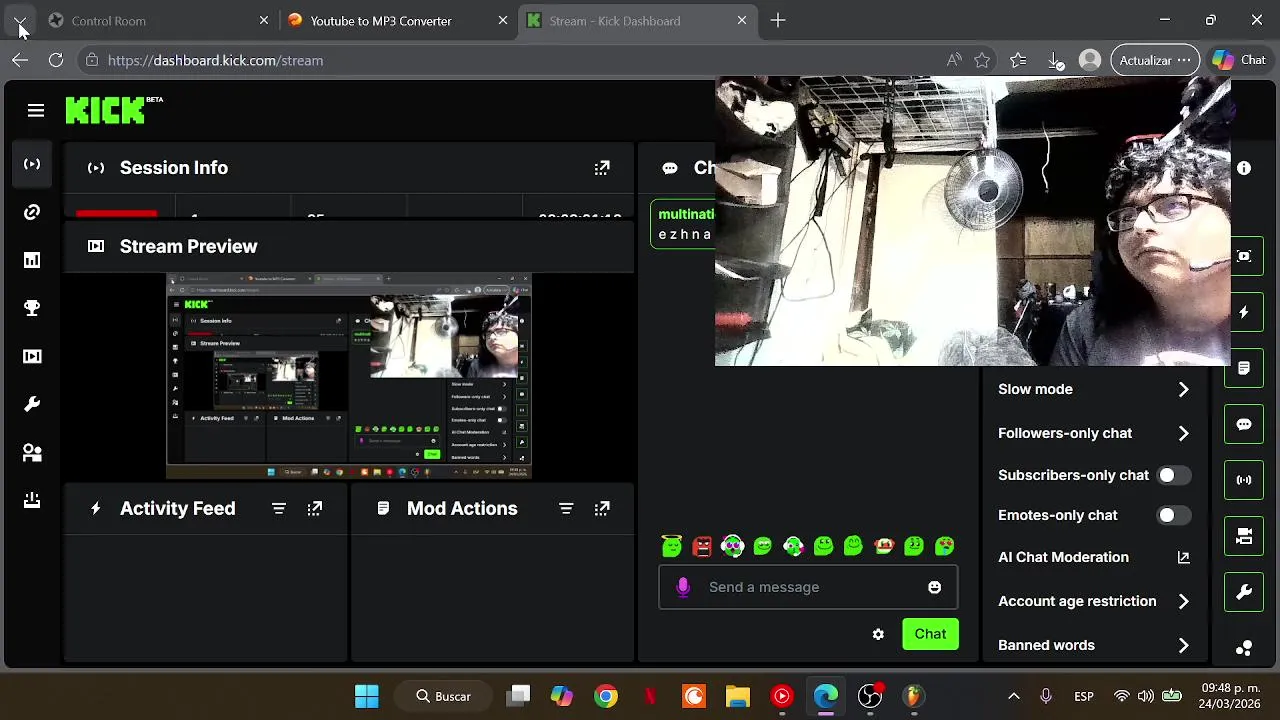Open the Activity Feed filter options
This screenshot has height=720, width=1280.
point(279,509)
